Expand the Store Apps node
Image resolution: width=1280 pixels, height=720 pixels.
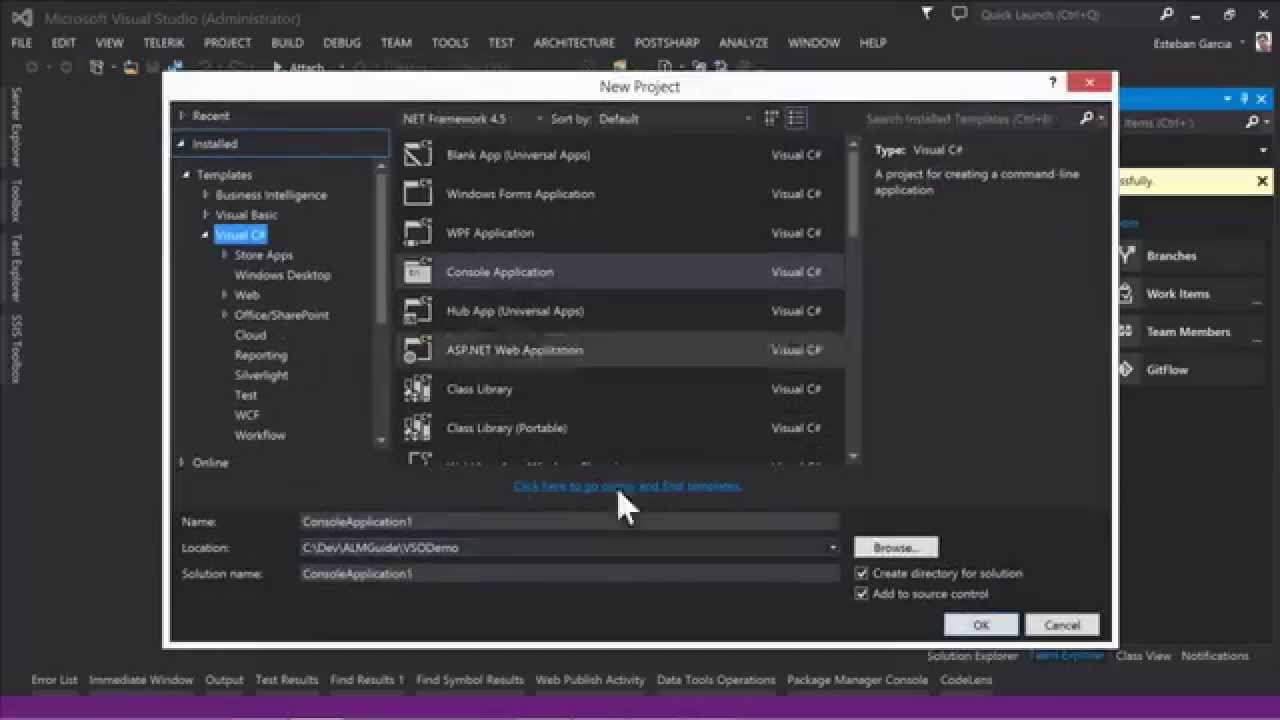[225, 255]
